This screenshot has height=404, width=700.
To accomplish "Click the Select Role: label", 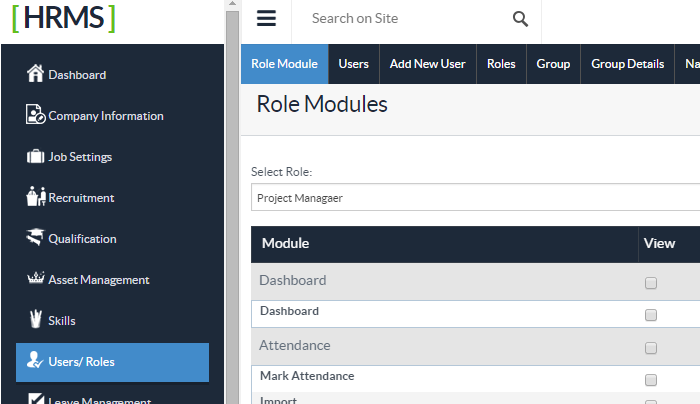I will tap(282, 172).
